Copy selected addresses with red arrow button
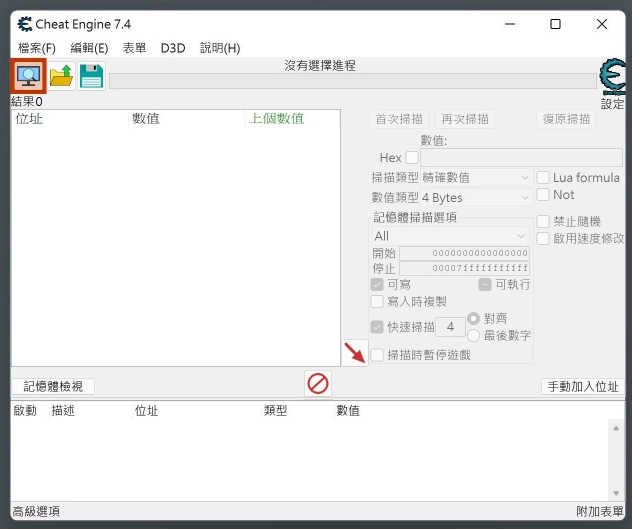 (x=355, y=353)
